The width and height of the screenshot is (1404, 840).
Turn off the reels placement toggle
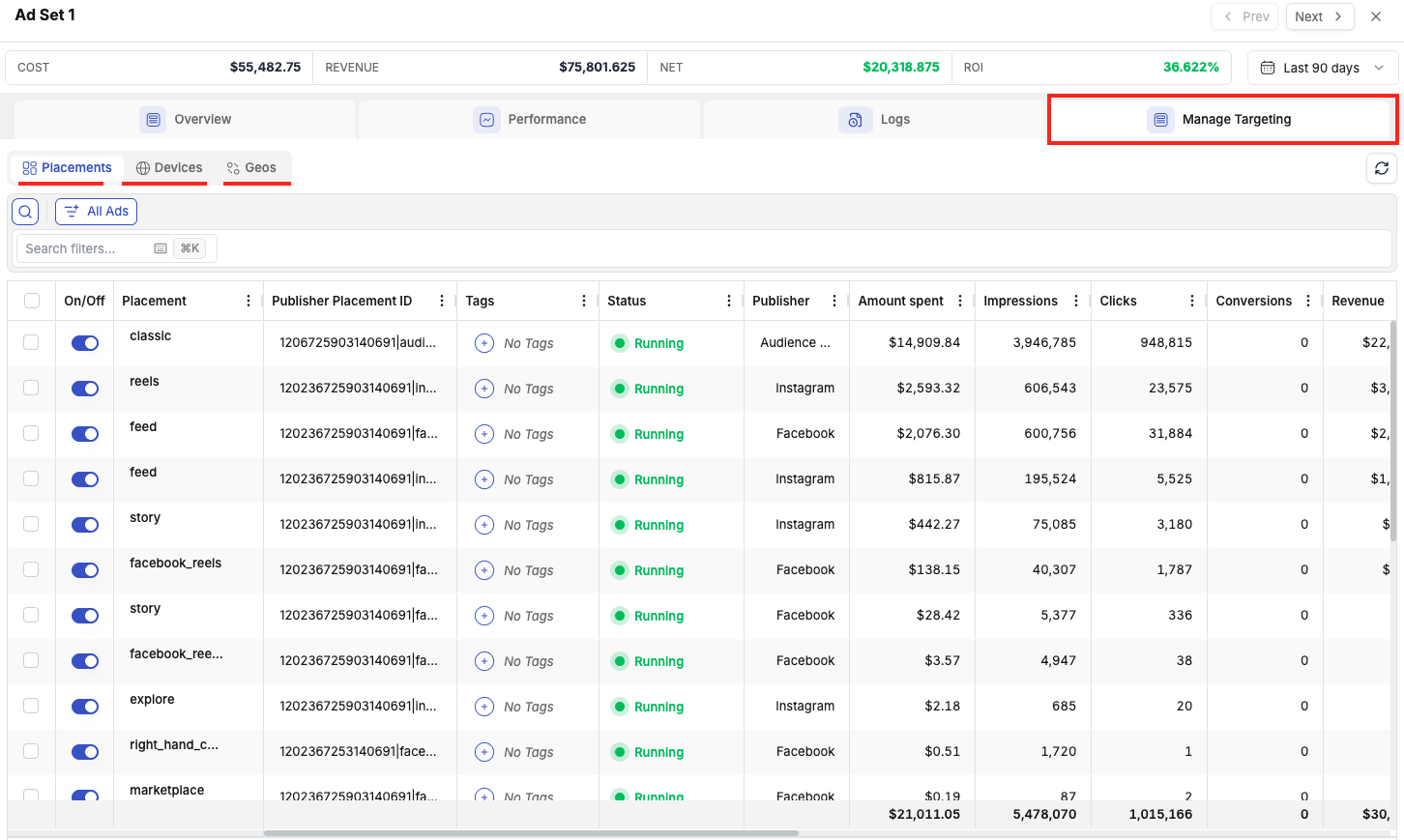[x=85, y=389]
